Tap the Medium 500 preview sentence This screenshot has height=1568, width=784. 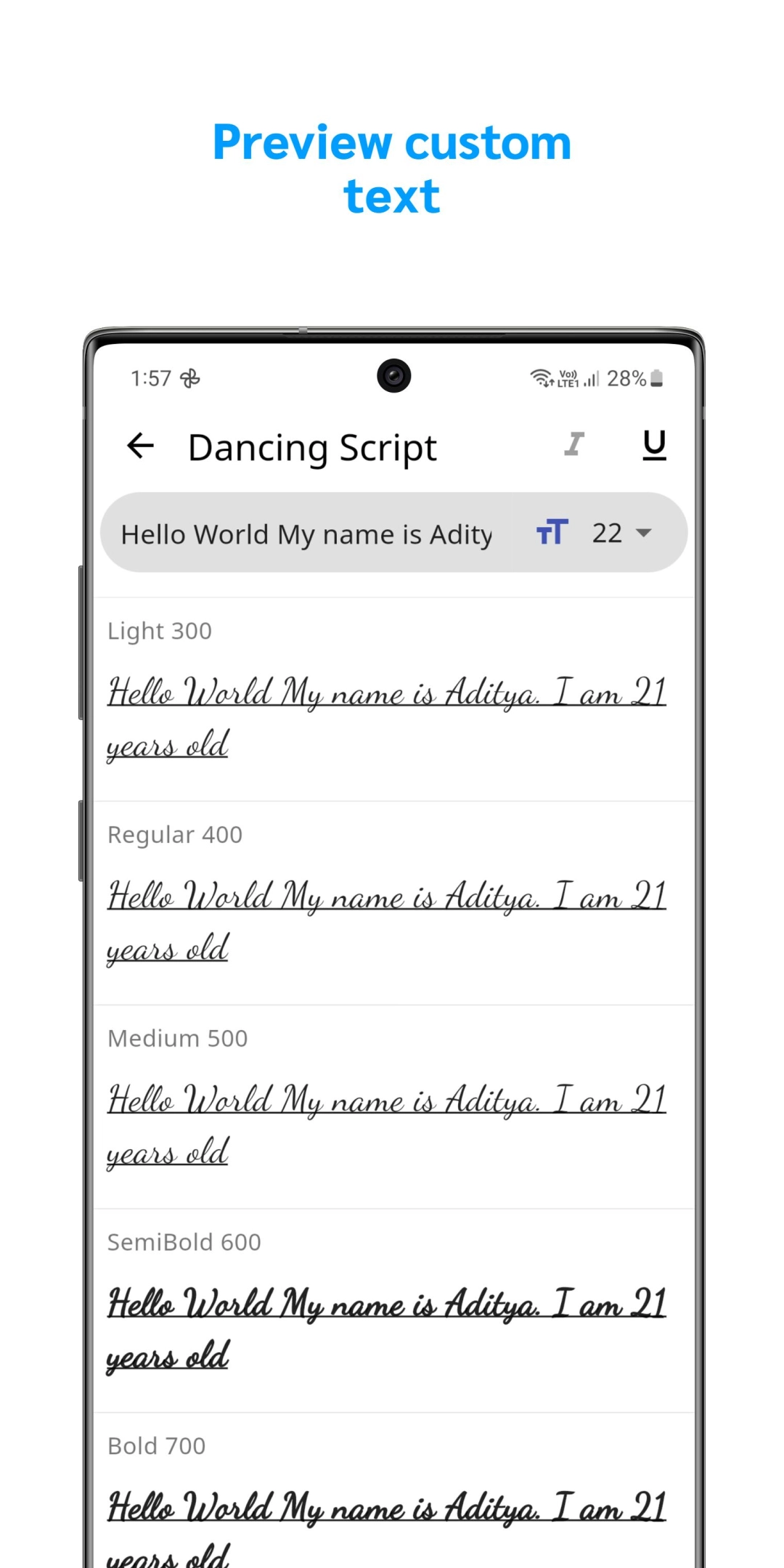[x=386, y=1124]
